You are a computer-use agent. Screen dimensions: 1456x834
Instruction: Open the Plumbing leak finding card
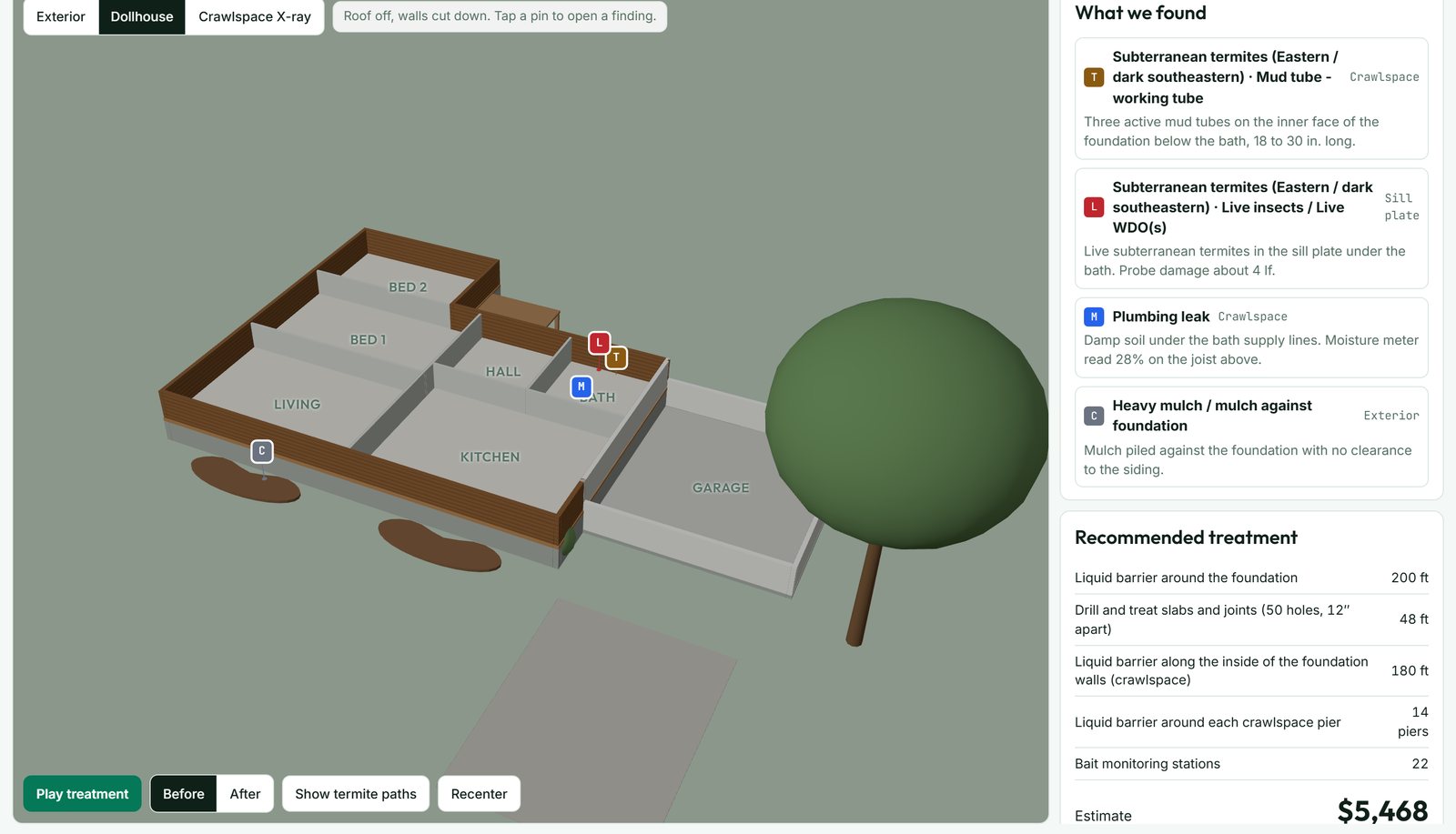(x=1251, y=337)
